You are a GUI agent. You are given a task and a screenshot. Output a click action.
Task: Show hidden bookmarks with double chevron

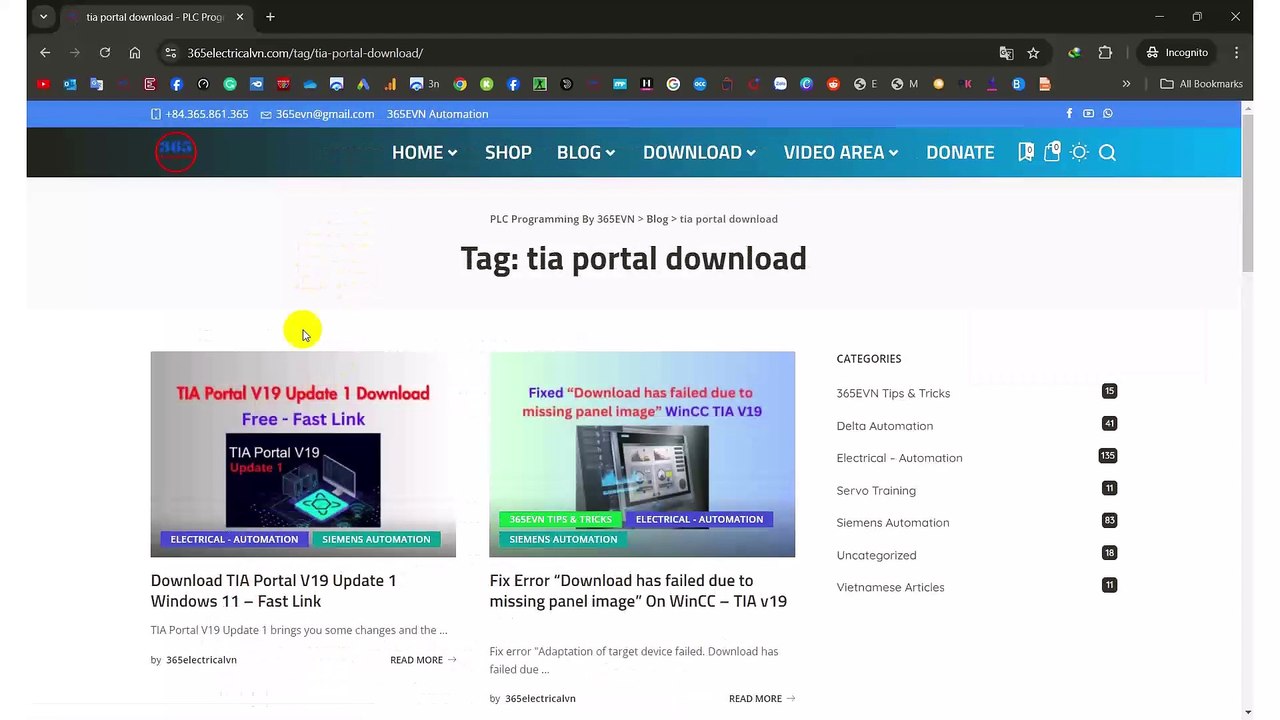click(x=1126, y=84)
